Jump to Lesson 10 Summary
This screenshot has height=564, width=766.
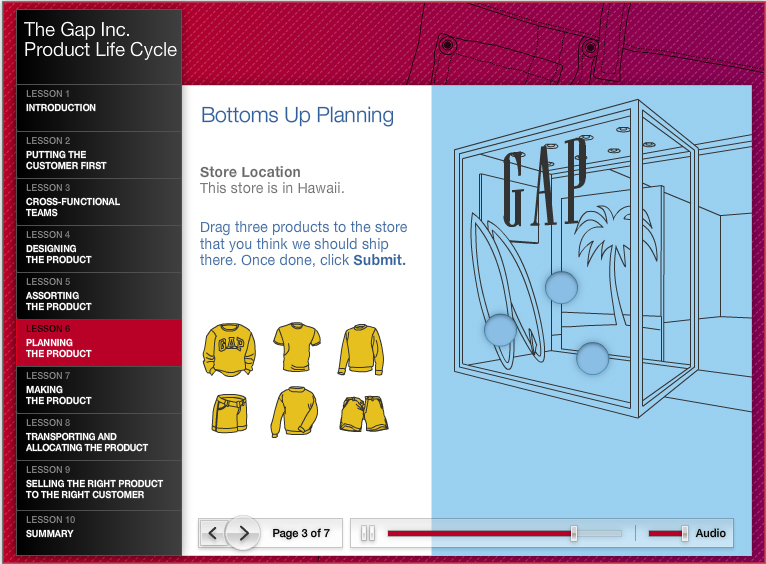(99, 532)
